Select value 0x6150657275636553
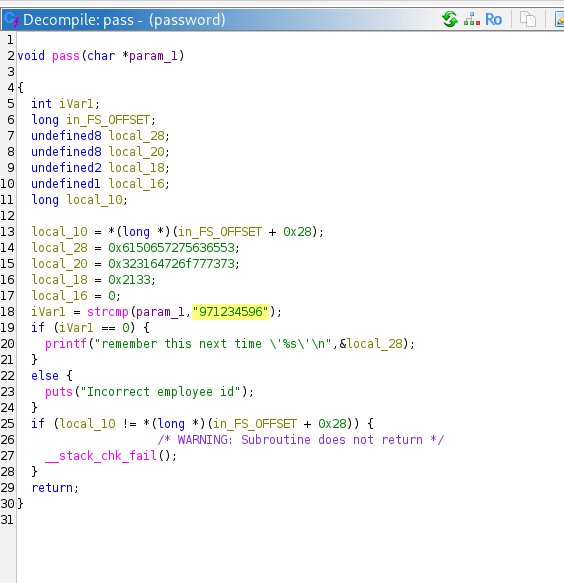 coord(171,248)
